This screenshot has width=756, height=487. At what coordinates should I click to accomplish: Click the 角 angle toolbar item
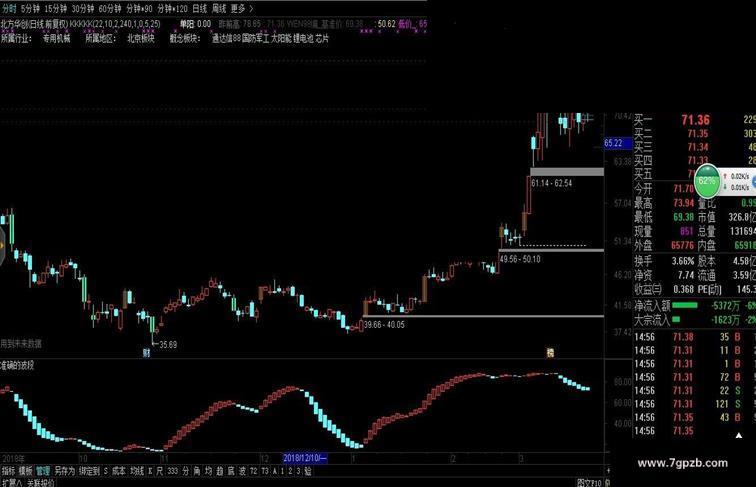click(x=197, y=471)
